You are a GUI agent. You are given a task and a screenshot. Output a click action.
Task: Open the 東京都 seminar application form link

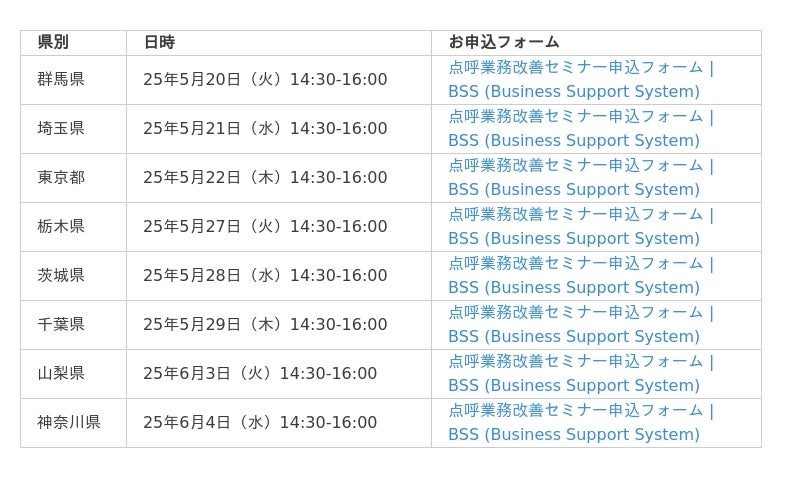click(581, 178)
